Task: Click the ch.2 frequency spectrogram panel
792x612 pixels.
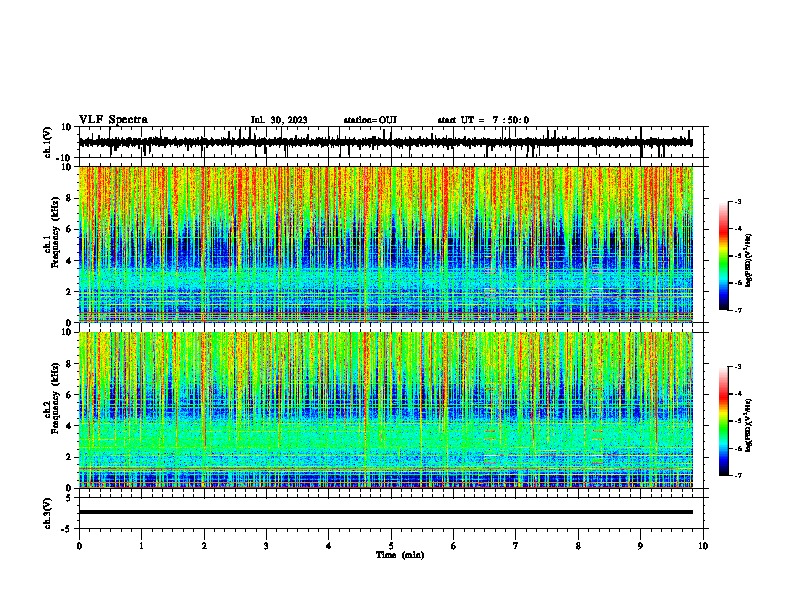Action: click(385, 410)
